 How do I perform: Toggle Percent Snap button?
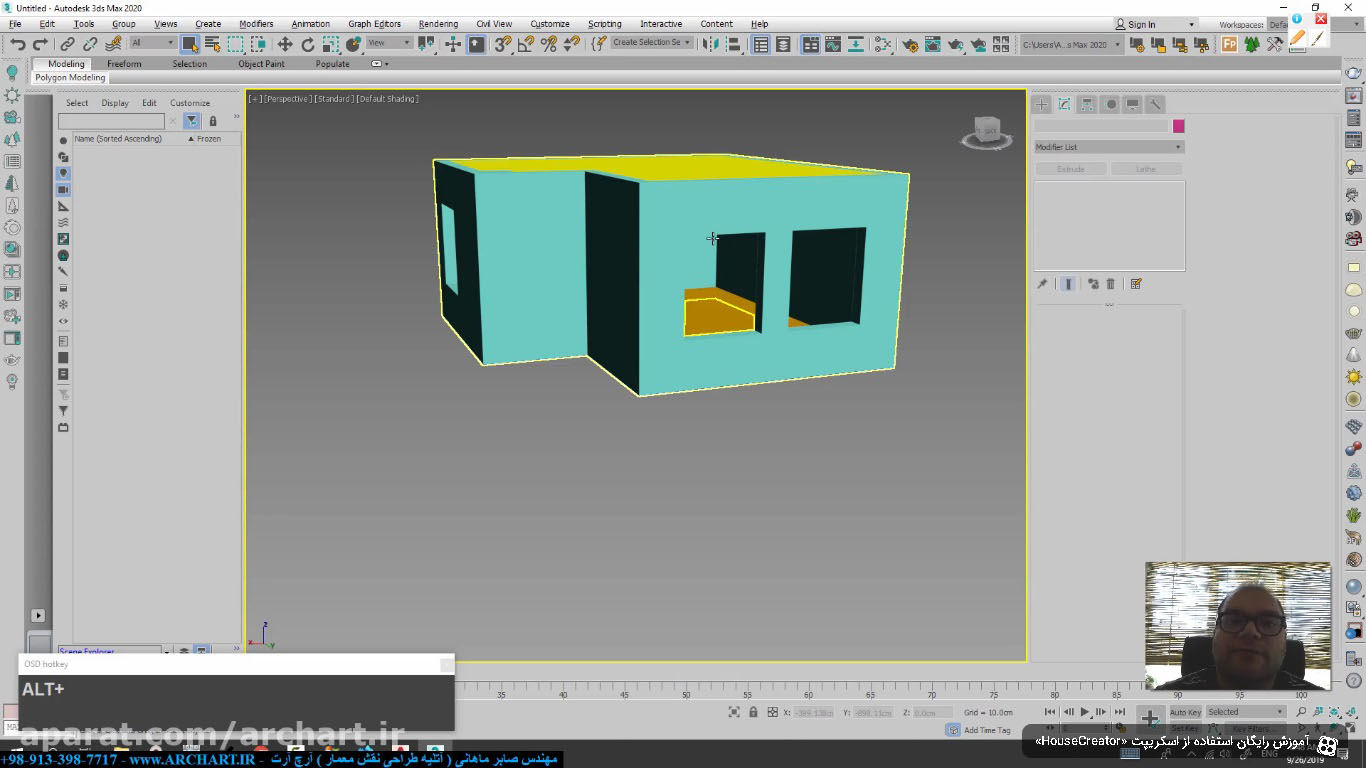(549, 44)
